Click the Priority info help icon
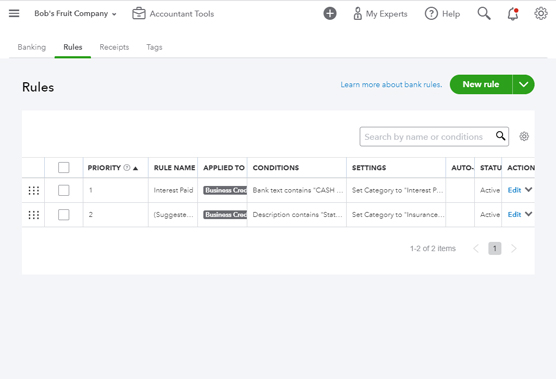This screenshot has width=556, height=379. click(x=127, y=168)
